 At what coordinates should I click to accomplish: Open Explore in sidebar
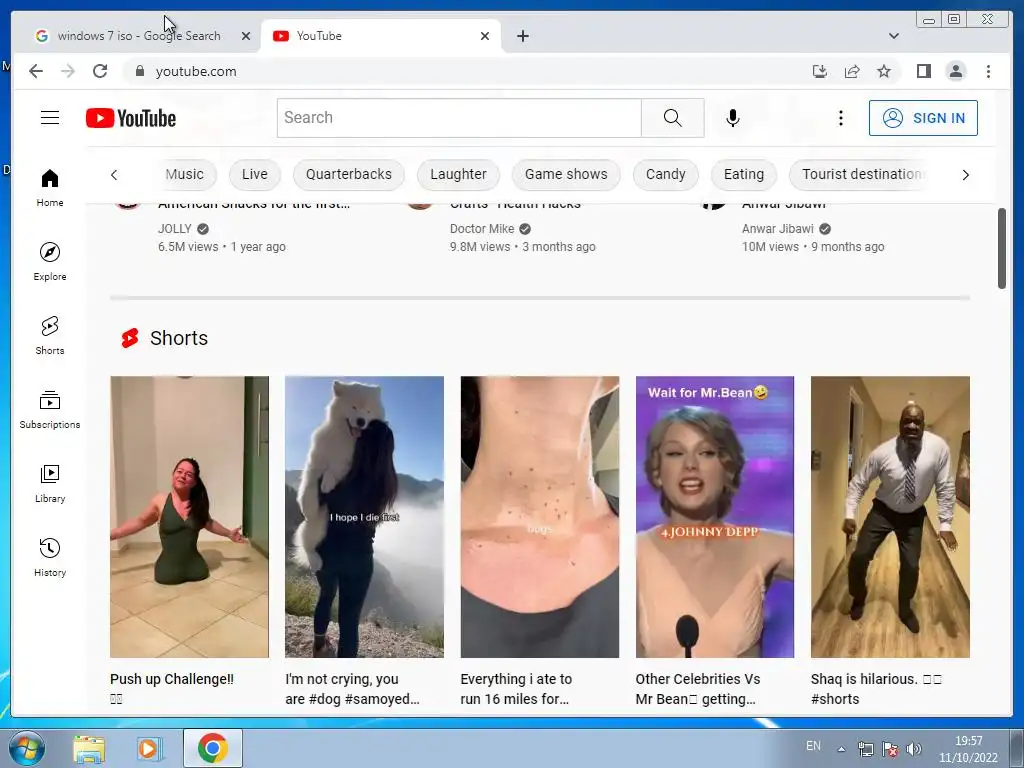coord(50,261)
